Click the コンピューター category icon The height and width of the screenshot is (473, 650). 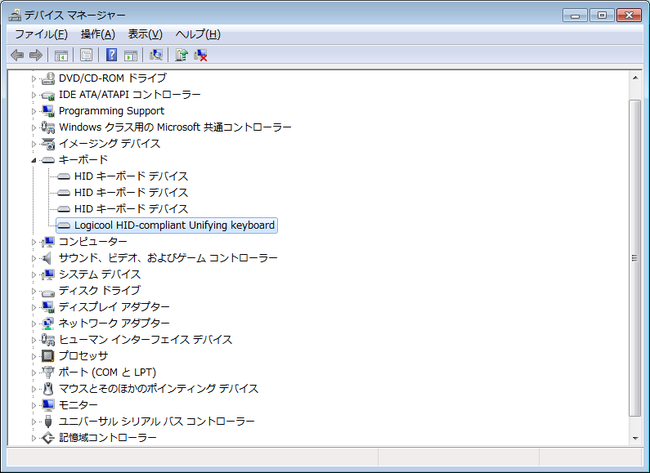click(48, 242)
